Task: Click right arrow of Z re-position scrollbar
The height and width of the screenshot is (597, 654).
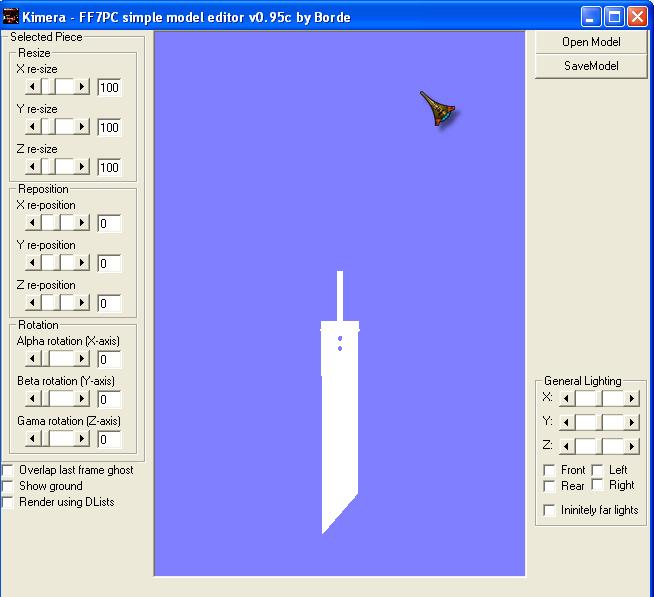Action: tap(82, 302)
